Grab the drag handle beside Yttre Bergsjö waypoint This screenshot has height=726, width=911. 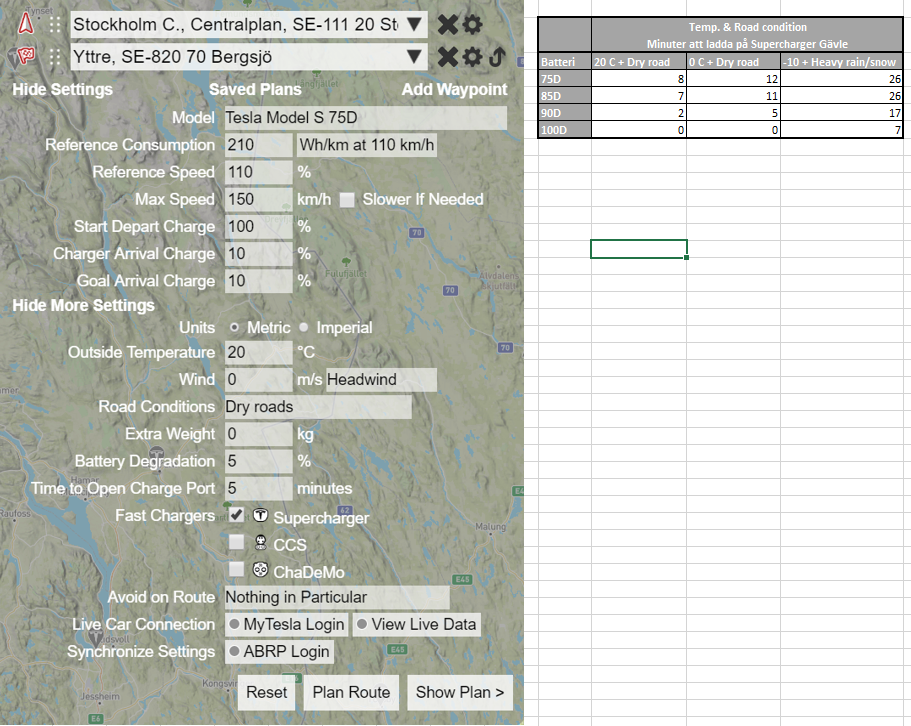(x=55, y=57)
